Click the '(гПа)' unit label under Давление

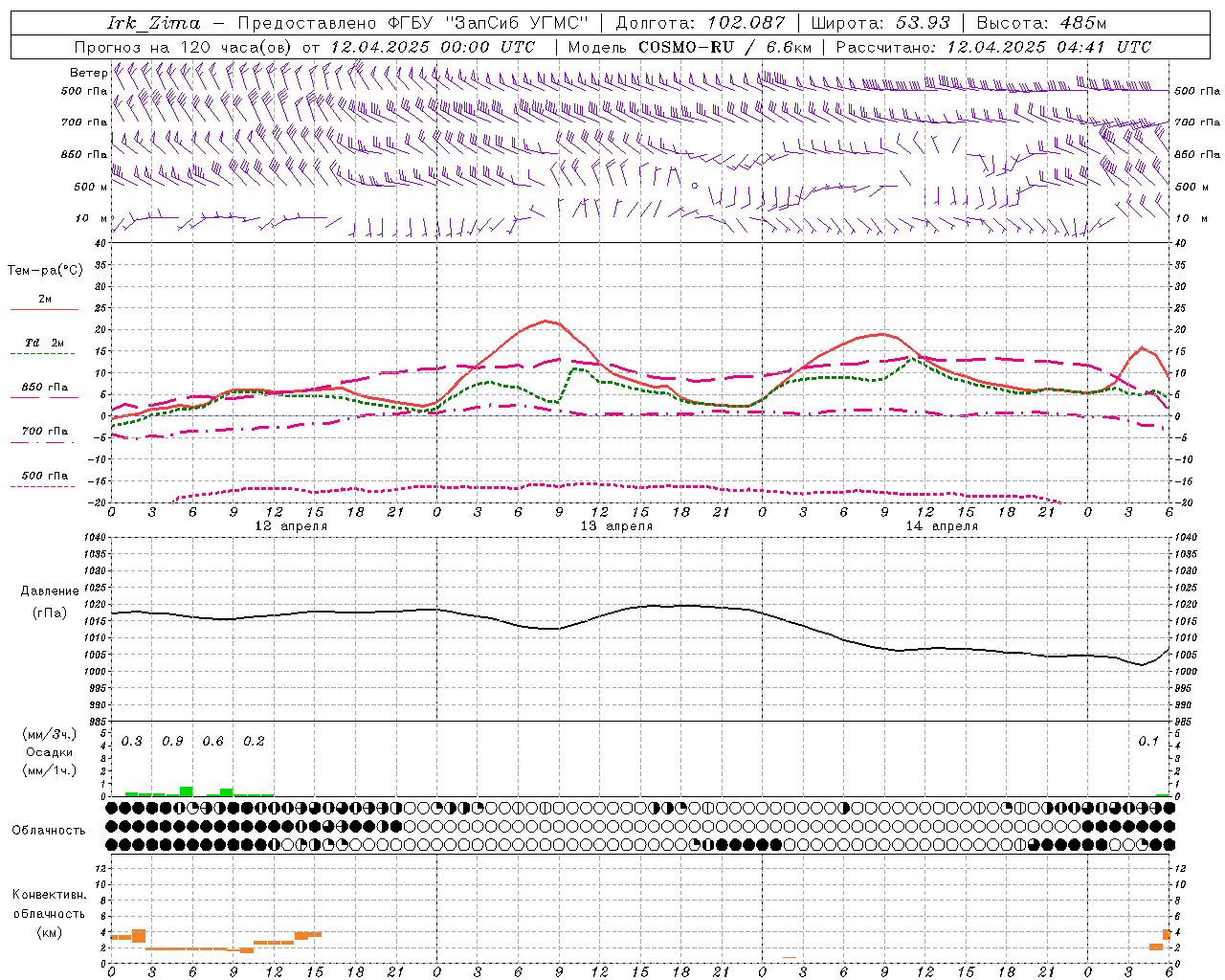[50, 612]
